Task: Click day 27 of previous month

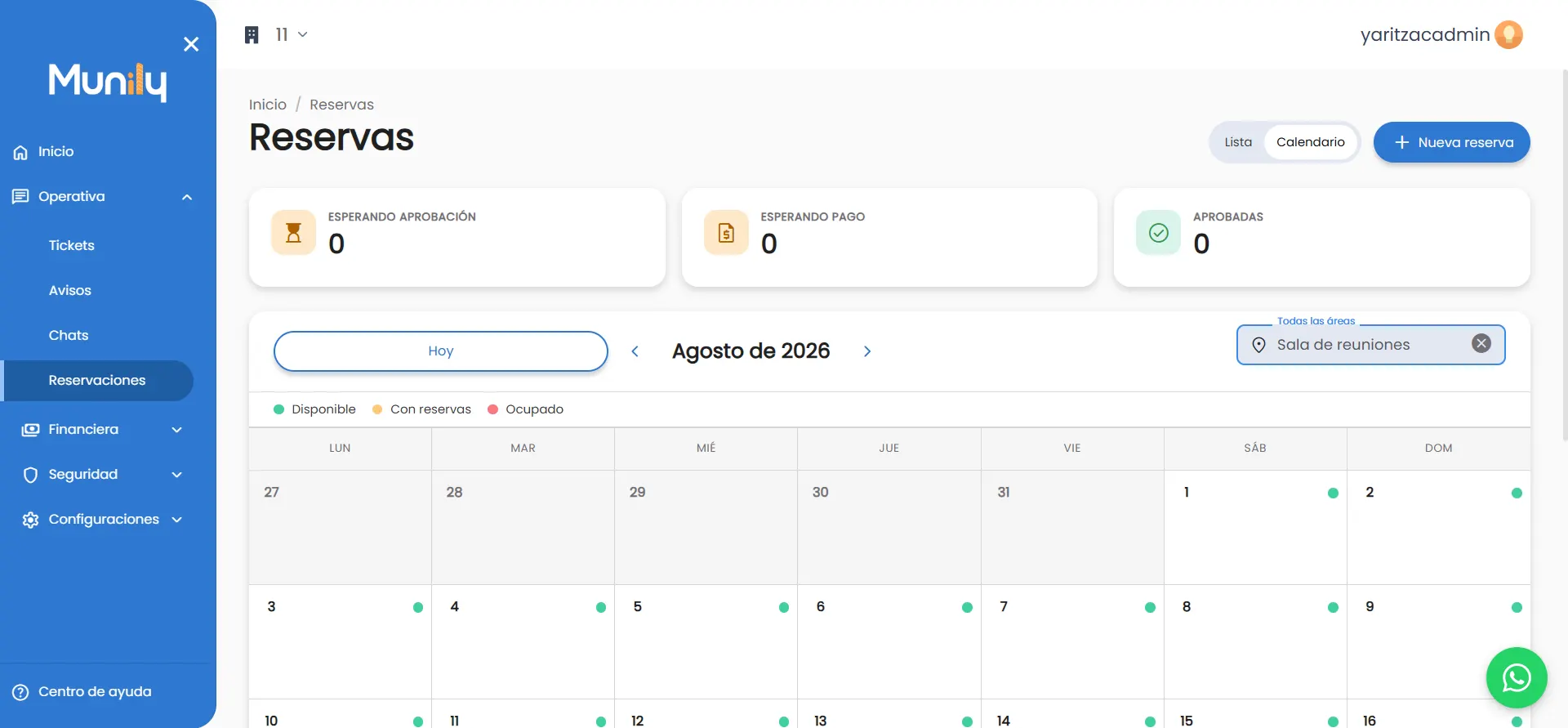Action: click(x=340, y=527)
